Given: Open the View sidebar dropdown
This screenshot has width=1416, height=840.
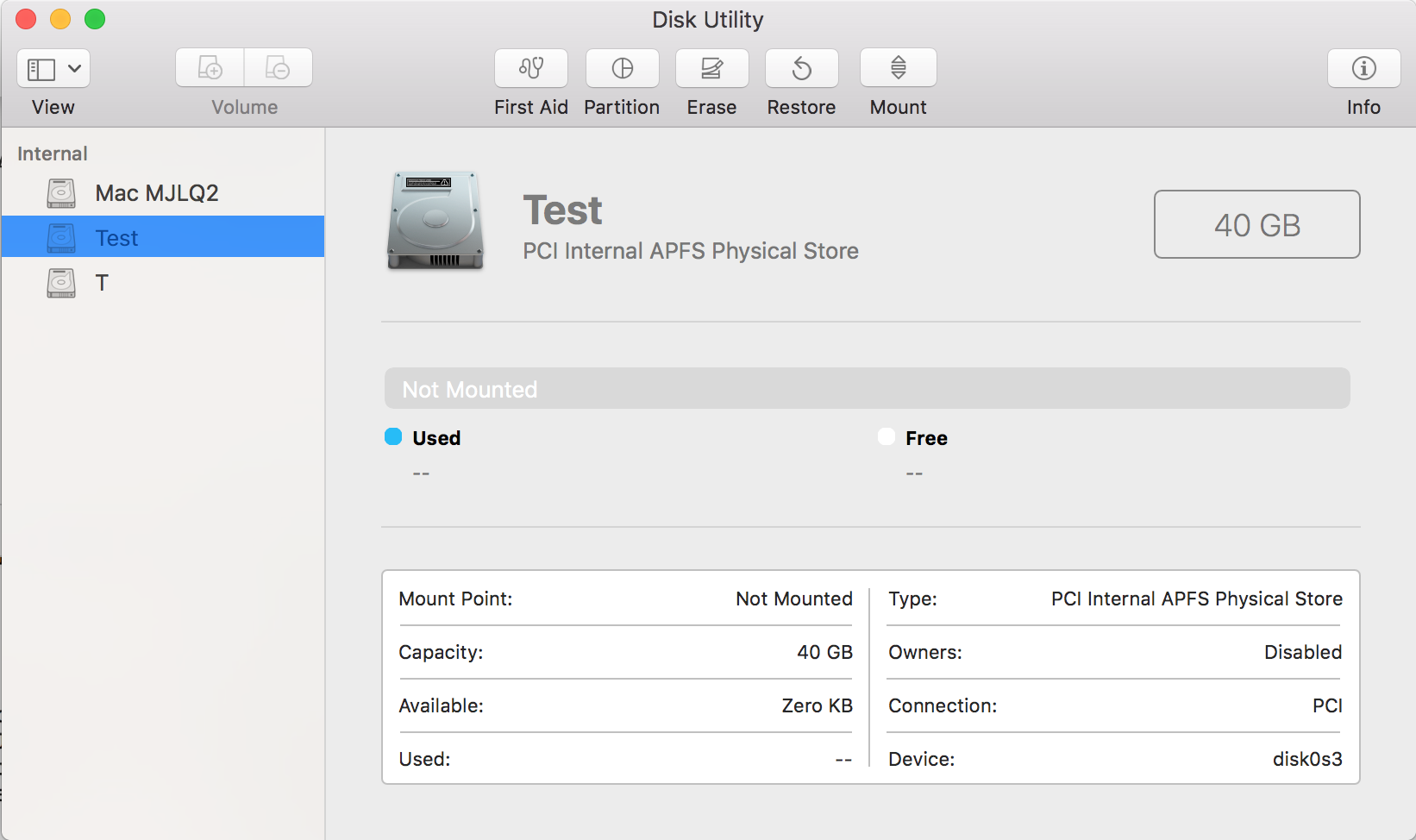Looking at the screenshot, I should click(53, 69).
